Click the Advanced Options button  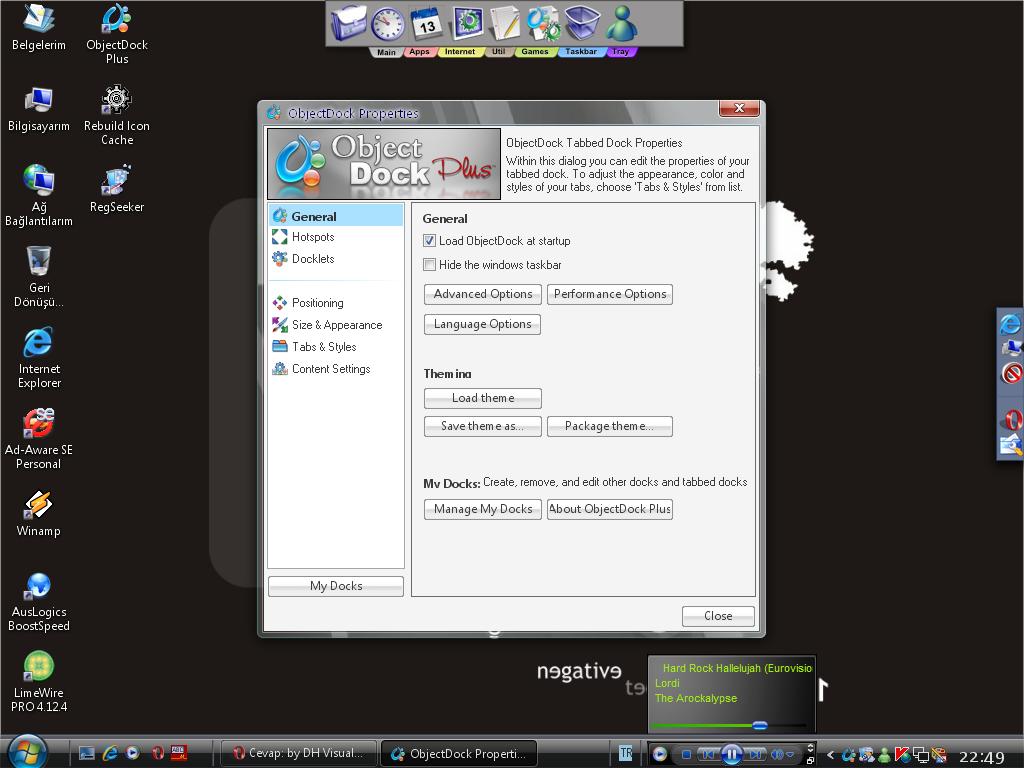(482, 294)
